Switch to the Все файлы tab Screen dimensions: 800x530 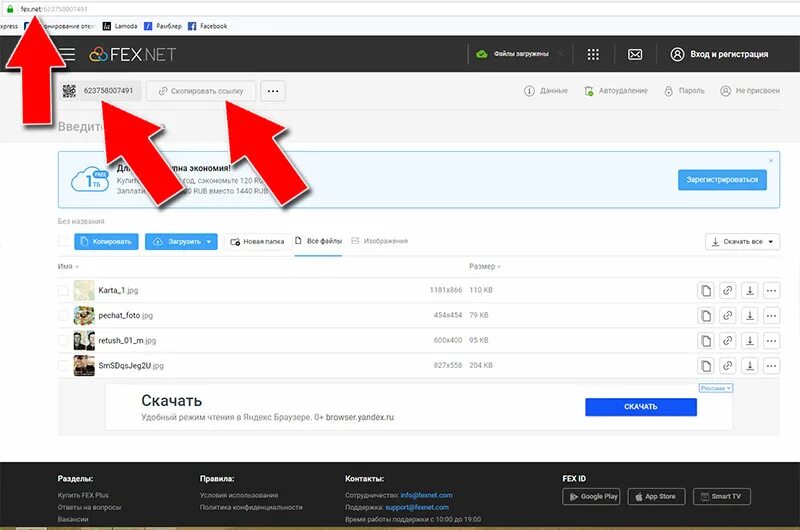click(x=318, y=241)
